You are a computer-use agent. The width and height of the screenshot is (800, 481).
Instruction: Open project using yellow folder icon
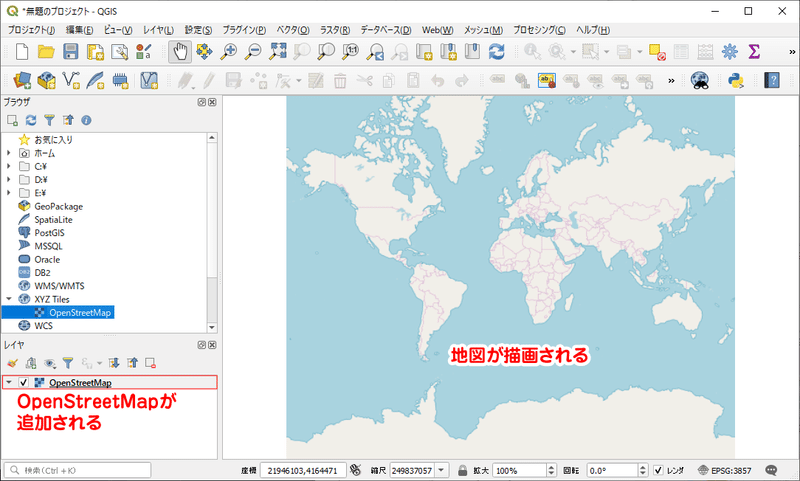tap(46, 52)
